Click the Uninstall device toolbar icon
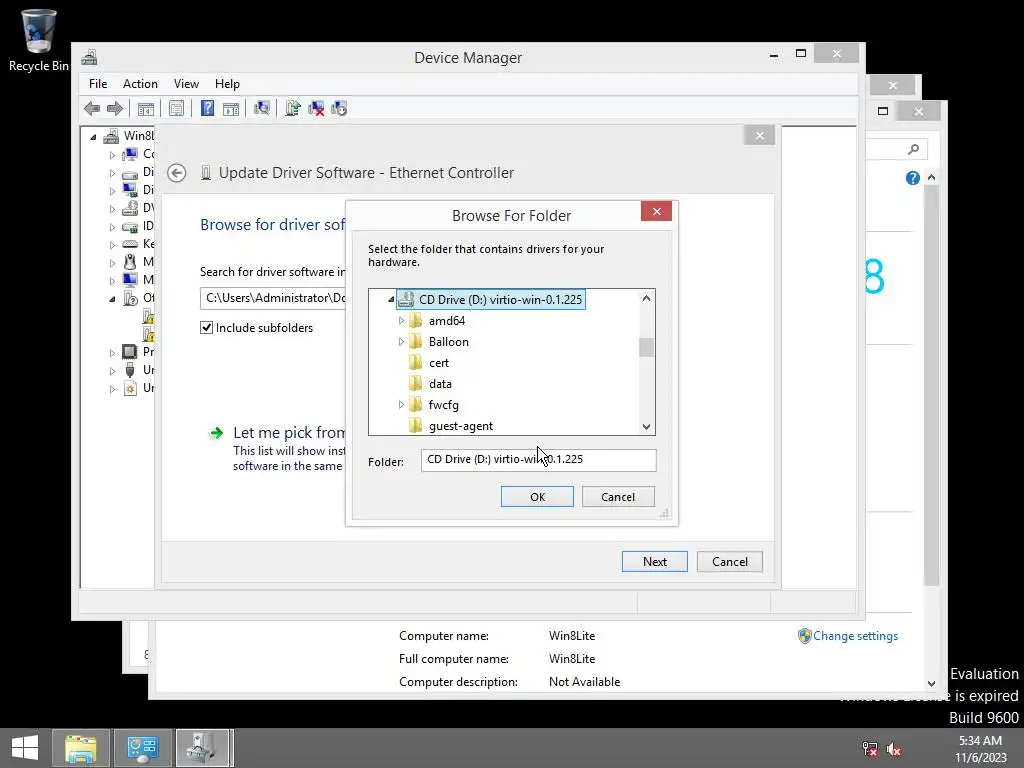This screenshot has width=1024, height=768. pos(316,108)
